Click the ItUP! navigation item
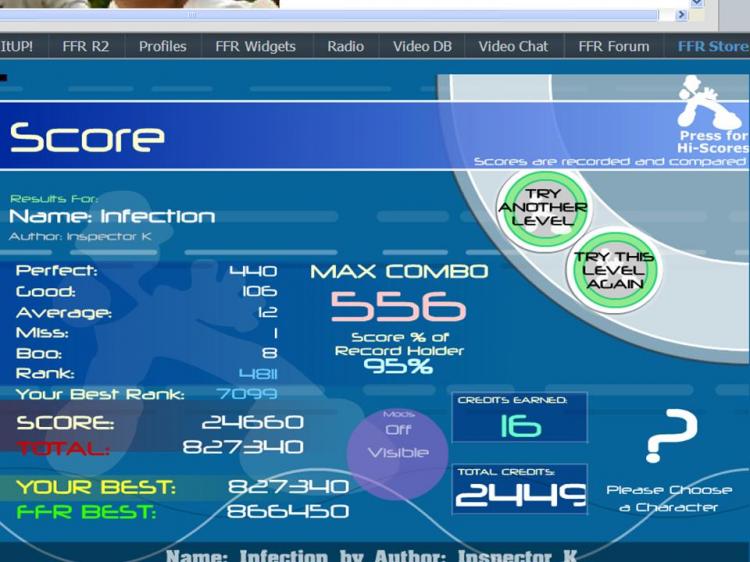This screenshot has width=750, height=562. click(17, 46)
